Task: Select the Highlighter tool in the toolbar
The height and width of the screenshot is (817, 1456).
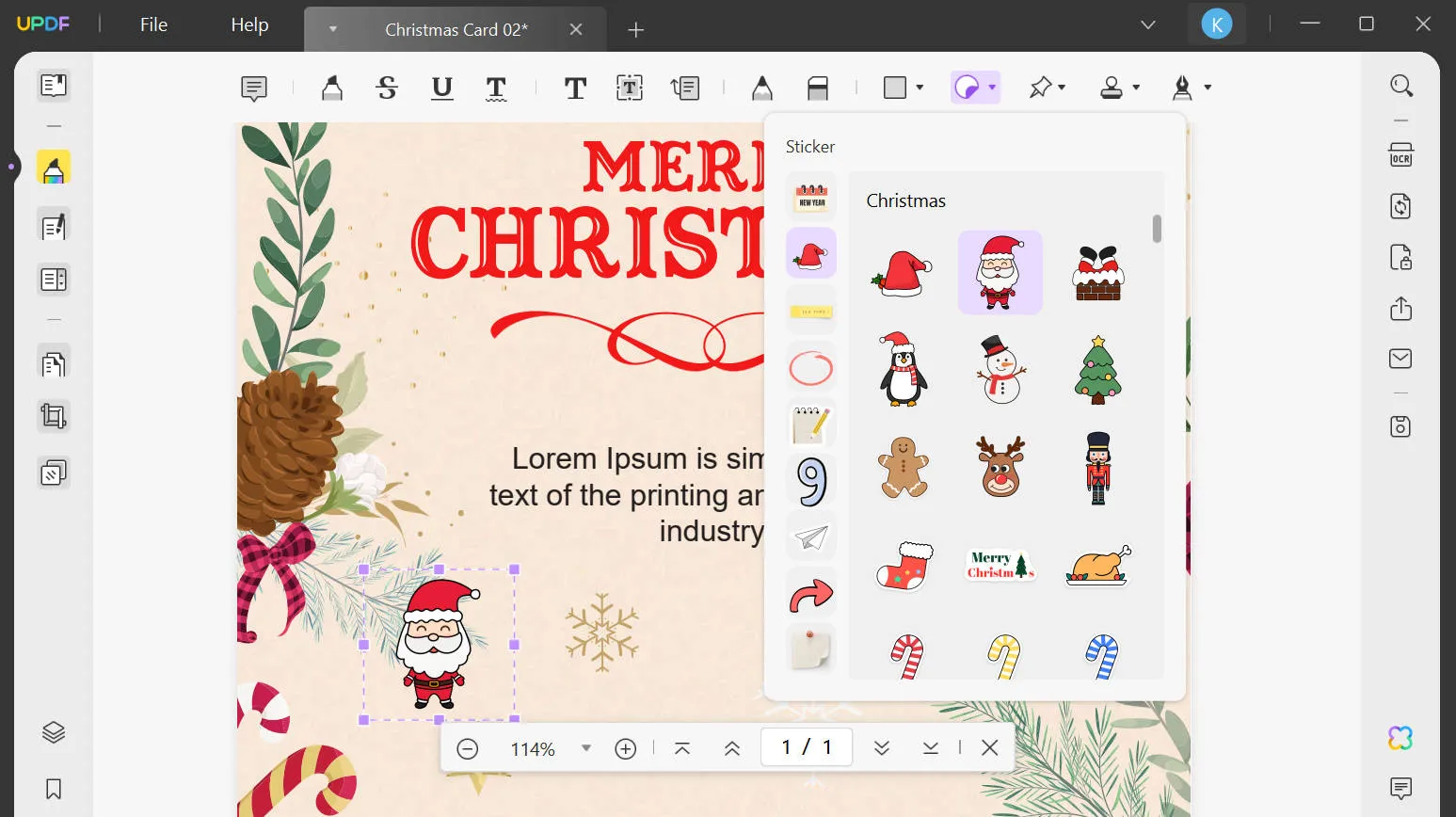Action: (x=331, y=88)
